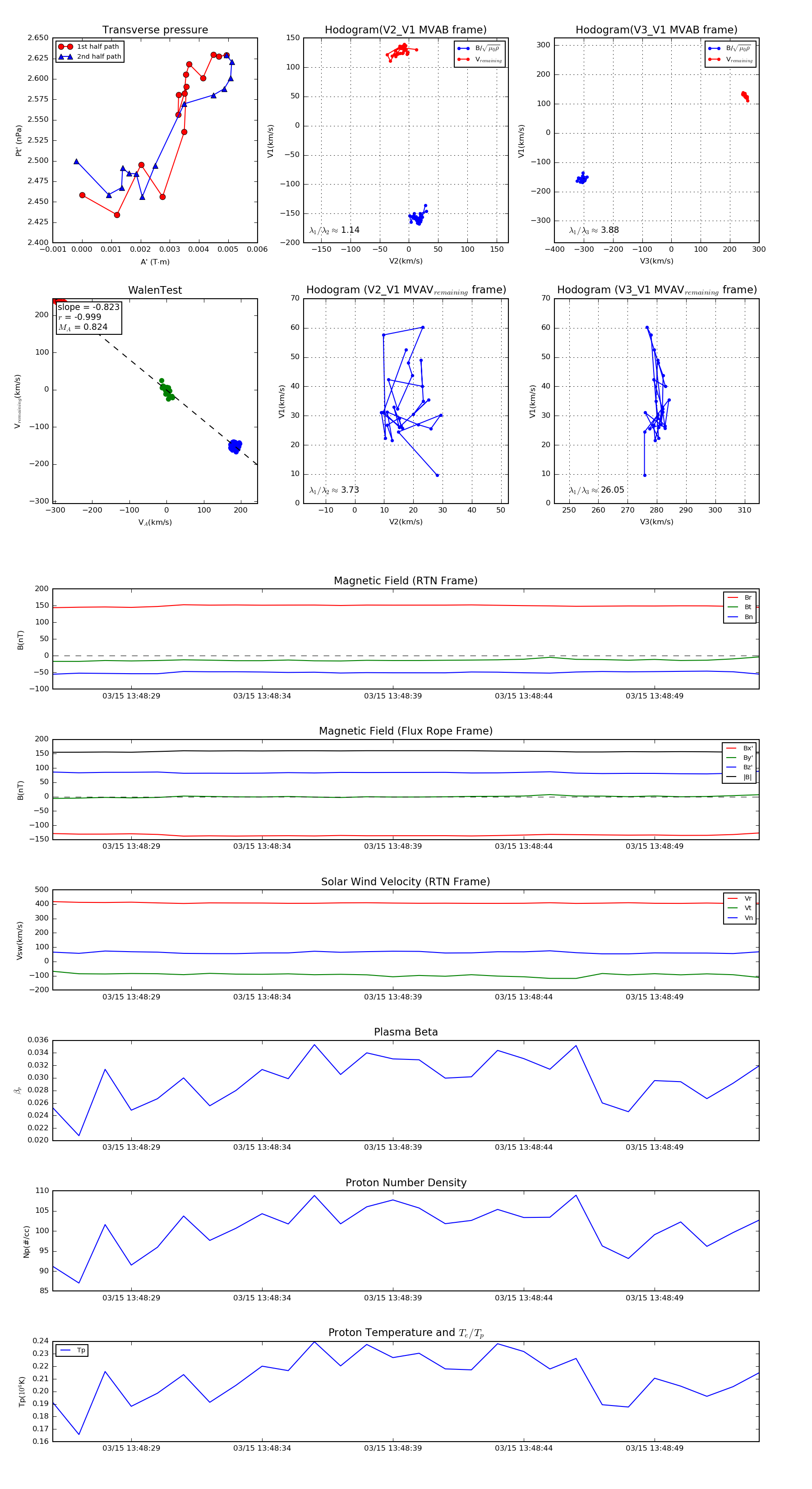
Task: Click the 'Plasma Beta' plot title
Action: click(x=406, y=1032)
